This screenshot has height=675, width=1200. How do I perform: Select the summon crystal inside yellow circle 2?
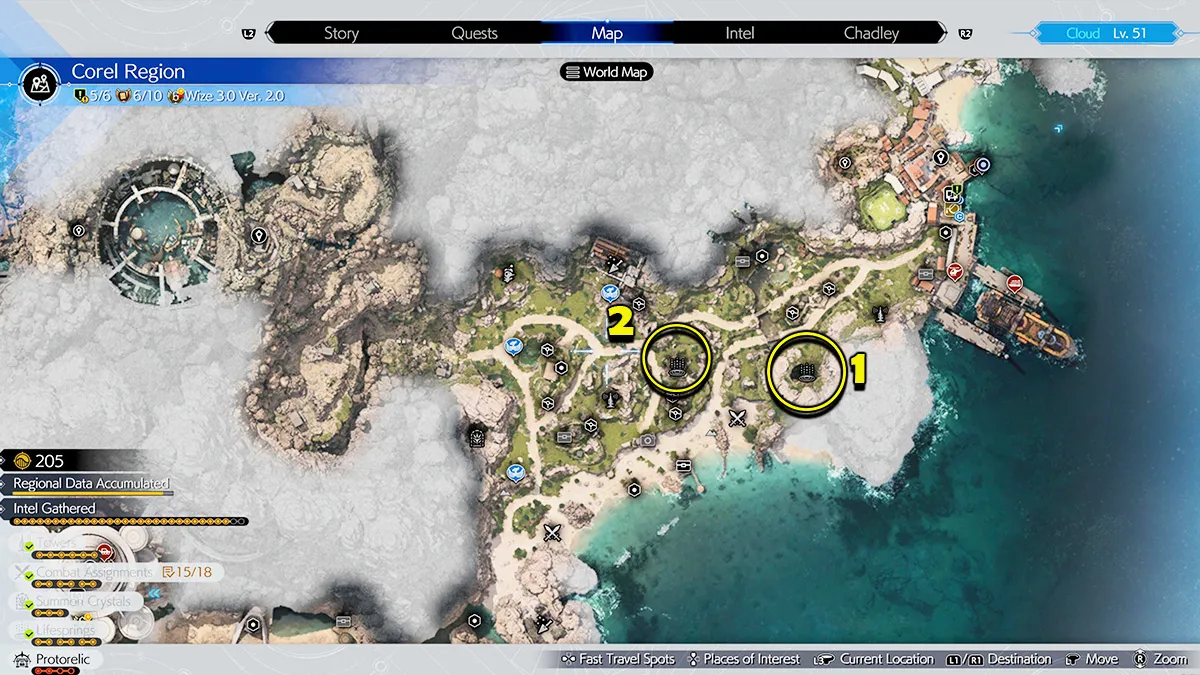coord(677,362)
